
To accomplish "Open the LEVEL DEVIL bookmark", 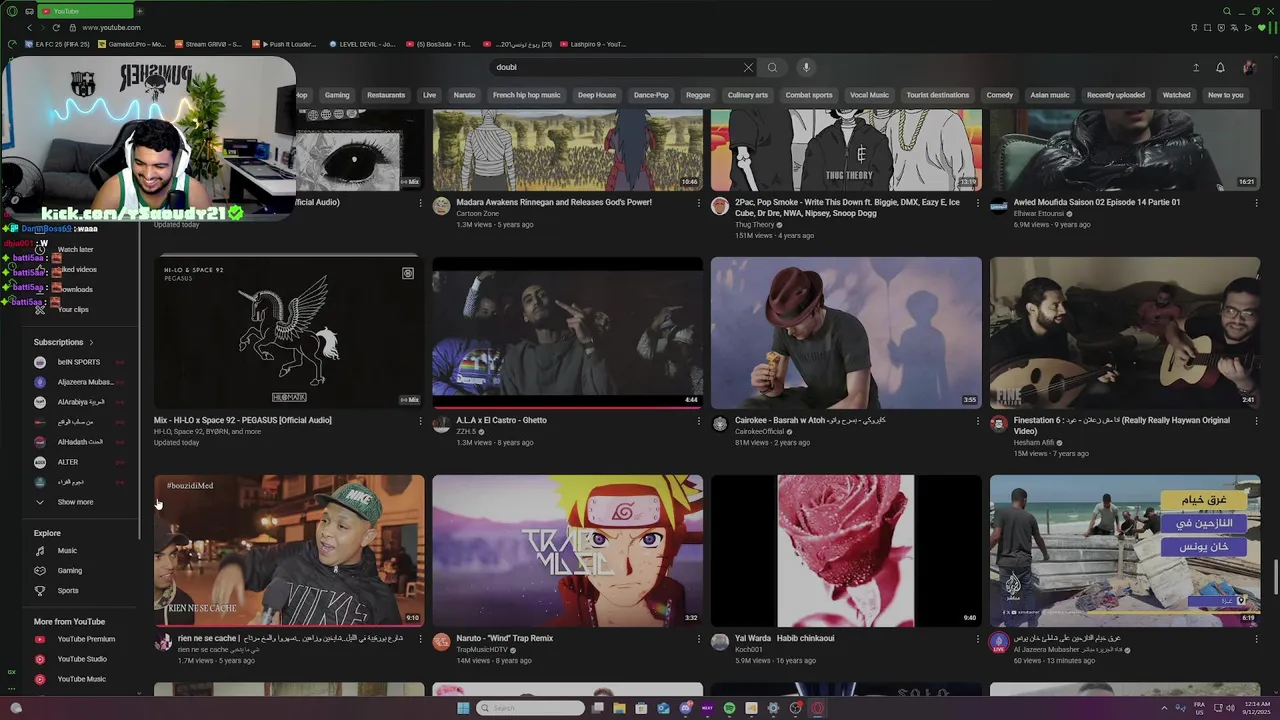I will point(362,44).
